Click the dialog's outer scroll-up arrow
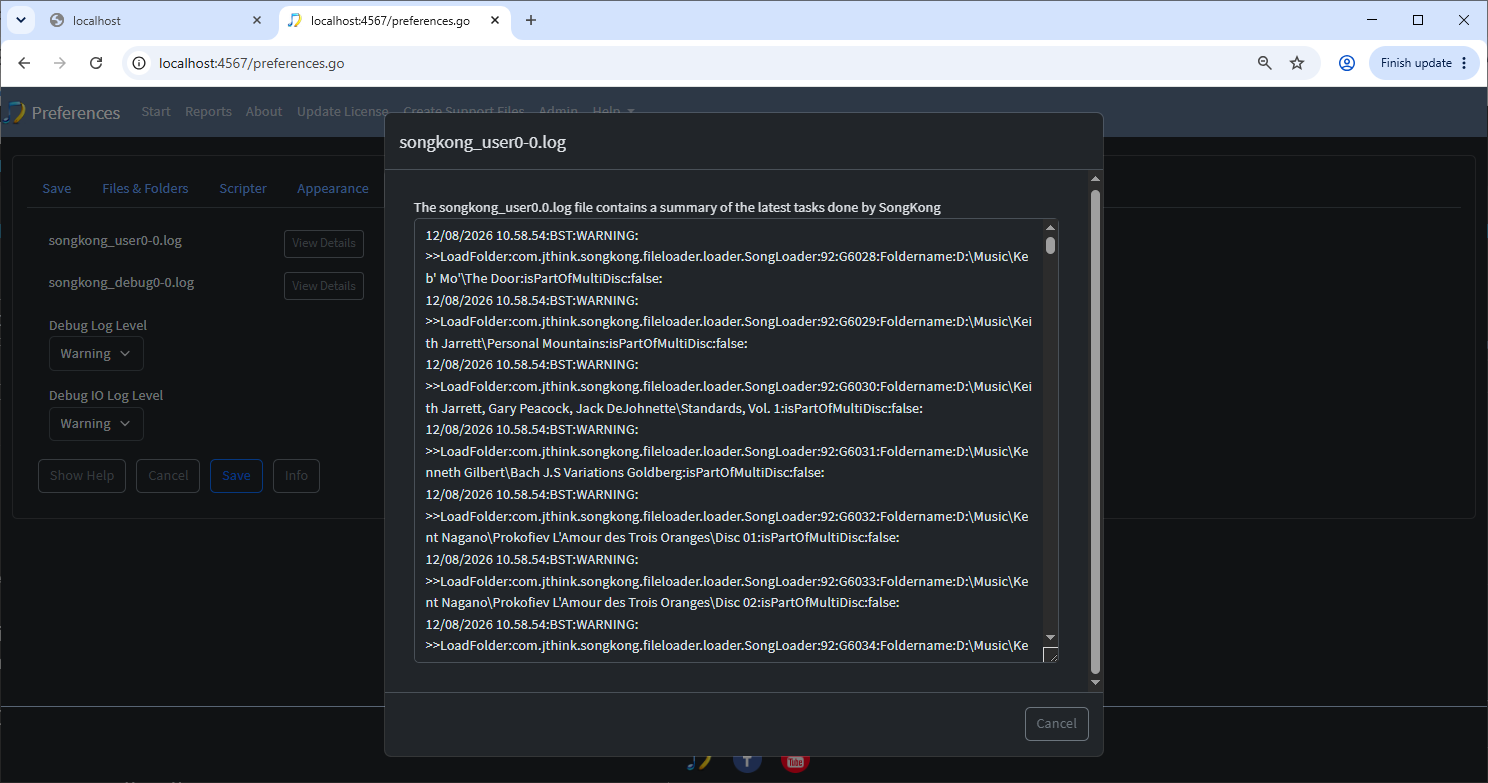Viewport: 1488px width, 783px height. tap(1095, 179)
